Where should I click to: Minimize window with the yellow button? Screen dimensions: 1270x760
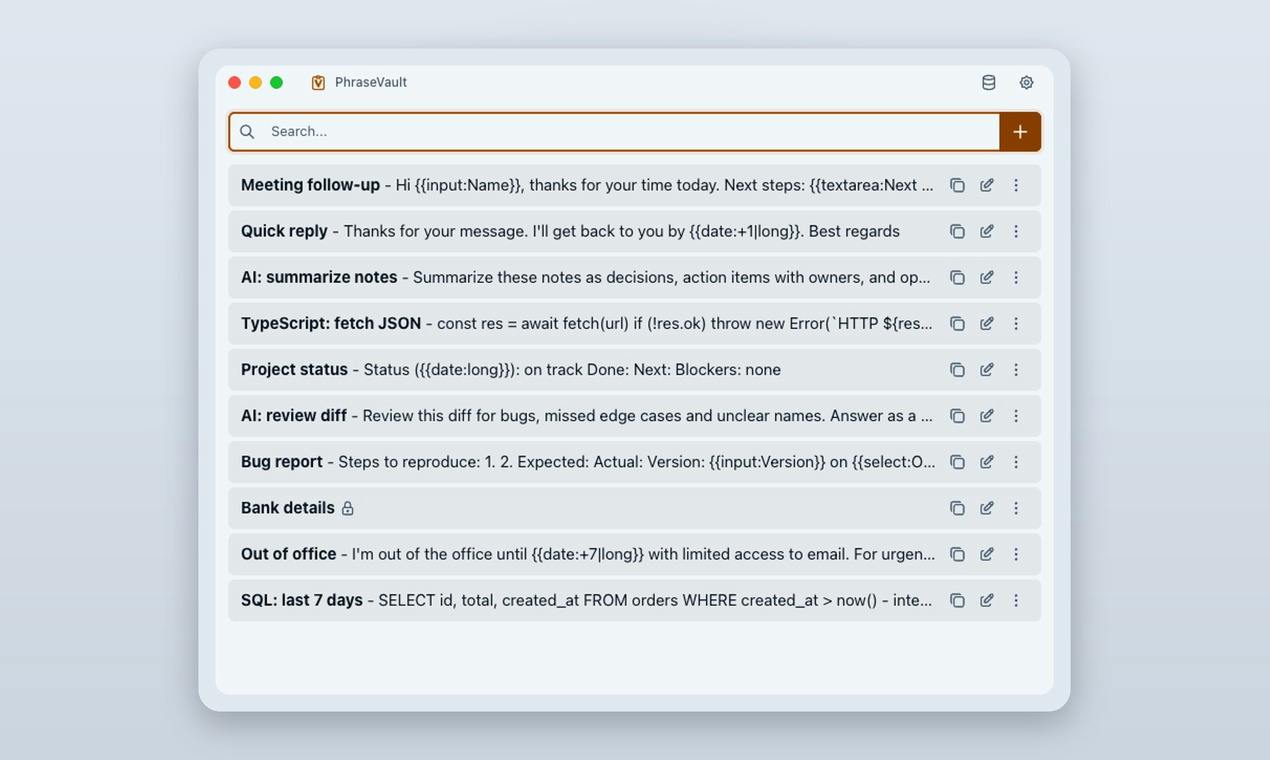click(x=256, y=83)
